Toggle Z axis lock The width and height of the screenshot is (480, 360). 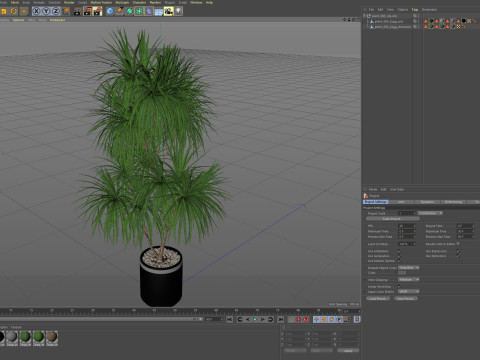pos(56,11)
